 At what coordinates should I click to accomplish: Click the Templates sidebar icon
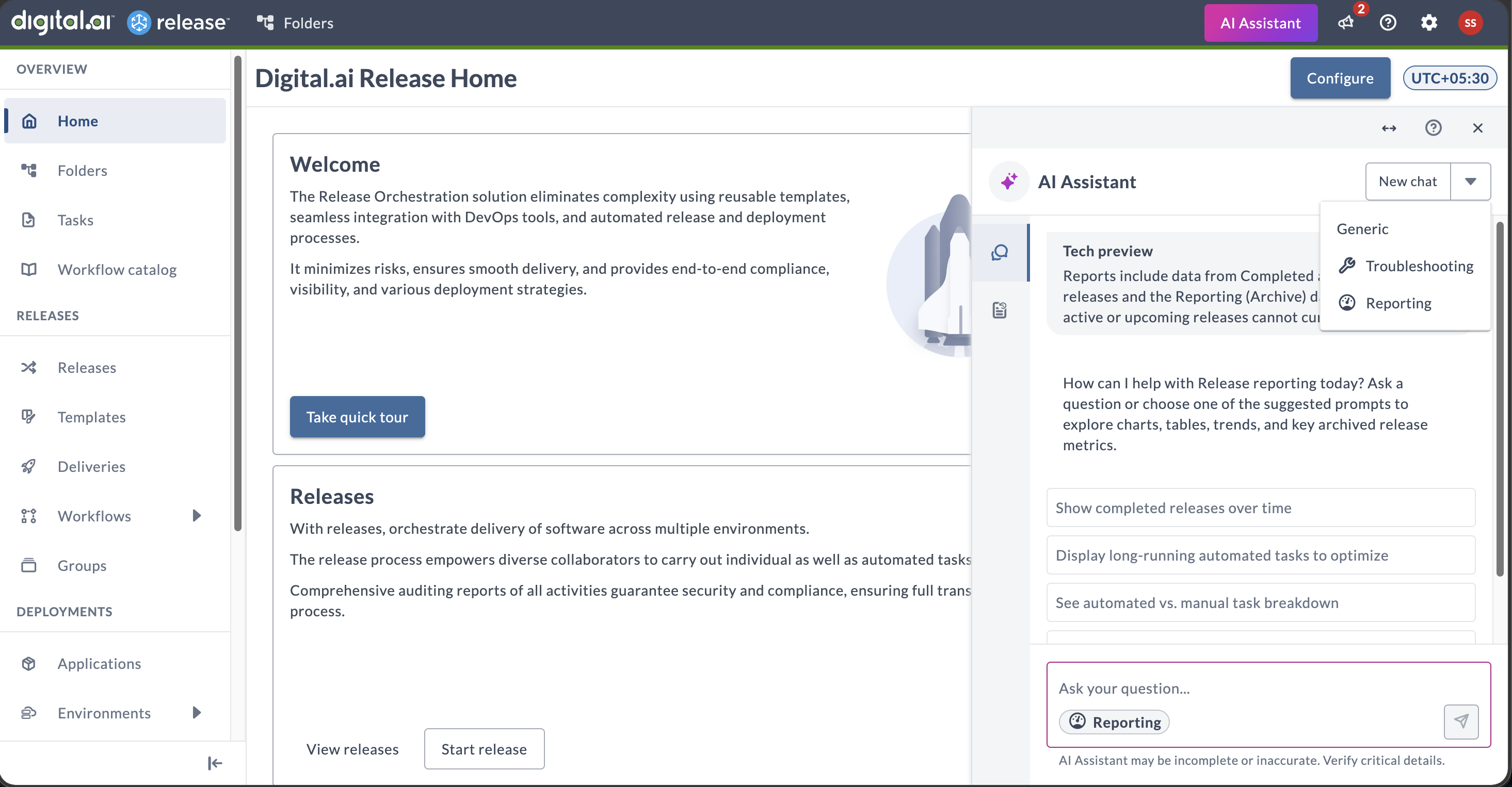[29, 416]
